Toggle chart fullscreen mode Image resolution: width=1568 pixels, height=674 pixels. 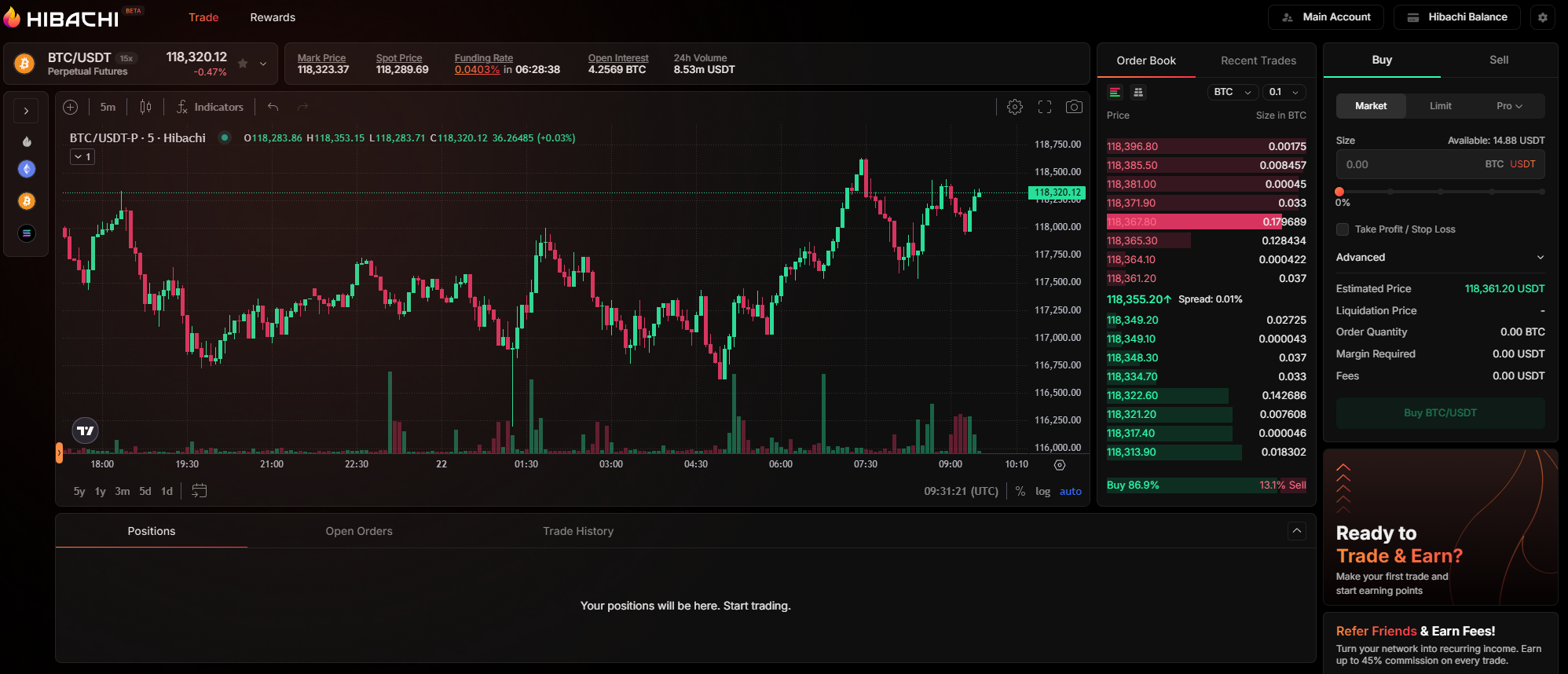point(1045,107)
